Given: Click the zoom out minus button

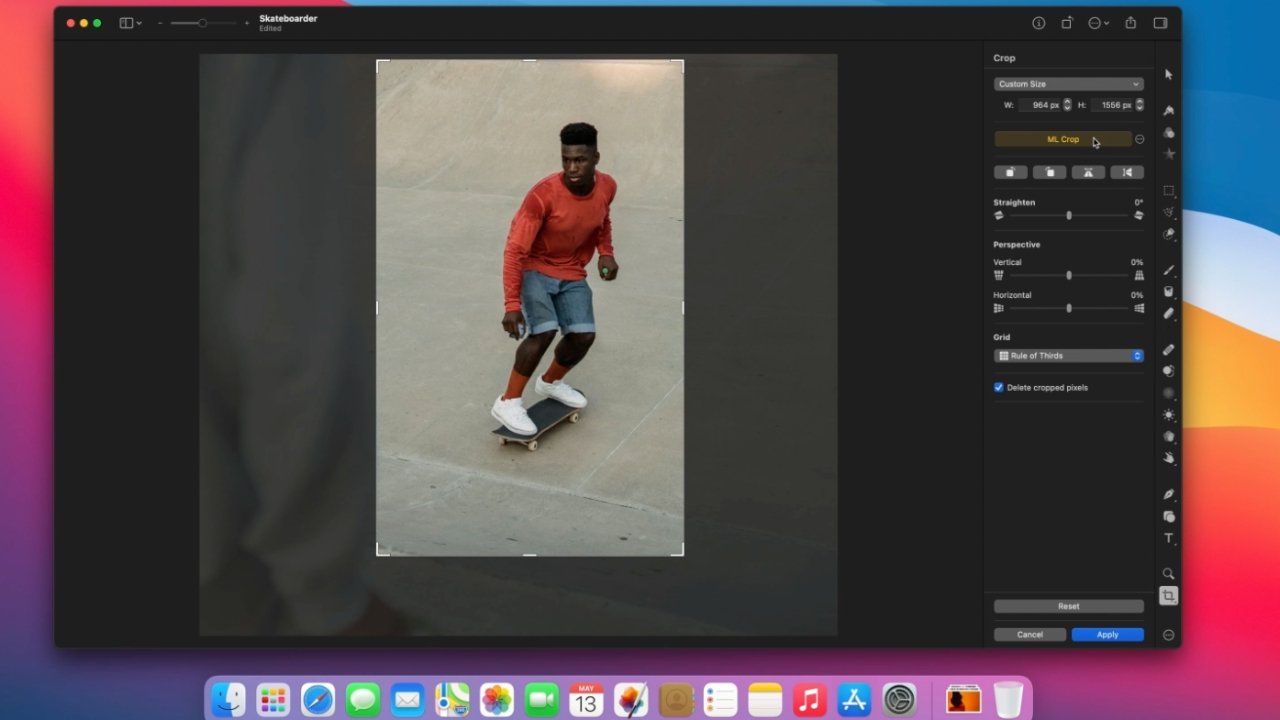Looking at the screenshot, I should [160, 23].
